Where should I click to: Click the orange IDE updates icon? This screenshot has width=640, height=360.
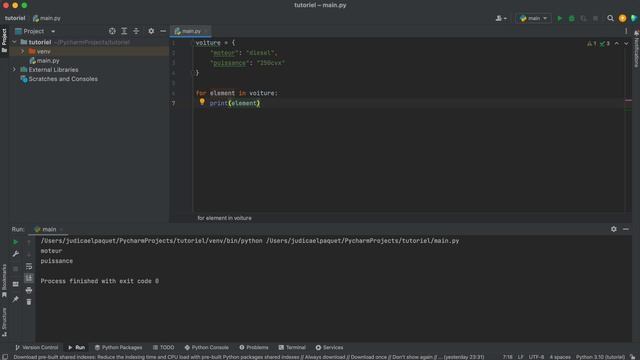622,18
